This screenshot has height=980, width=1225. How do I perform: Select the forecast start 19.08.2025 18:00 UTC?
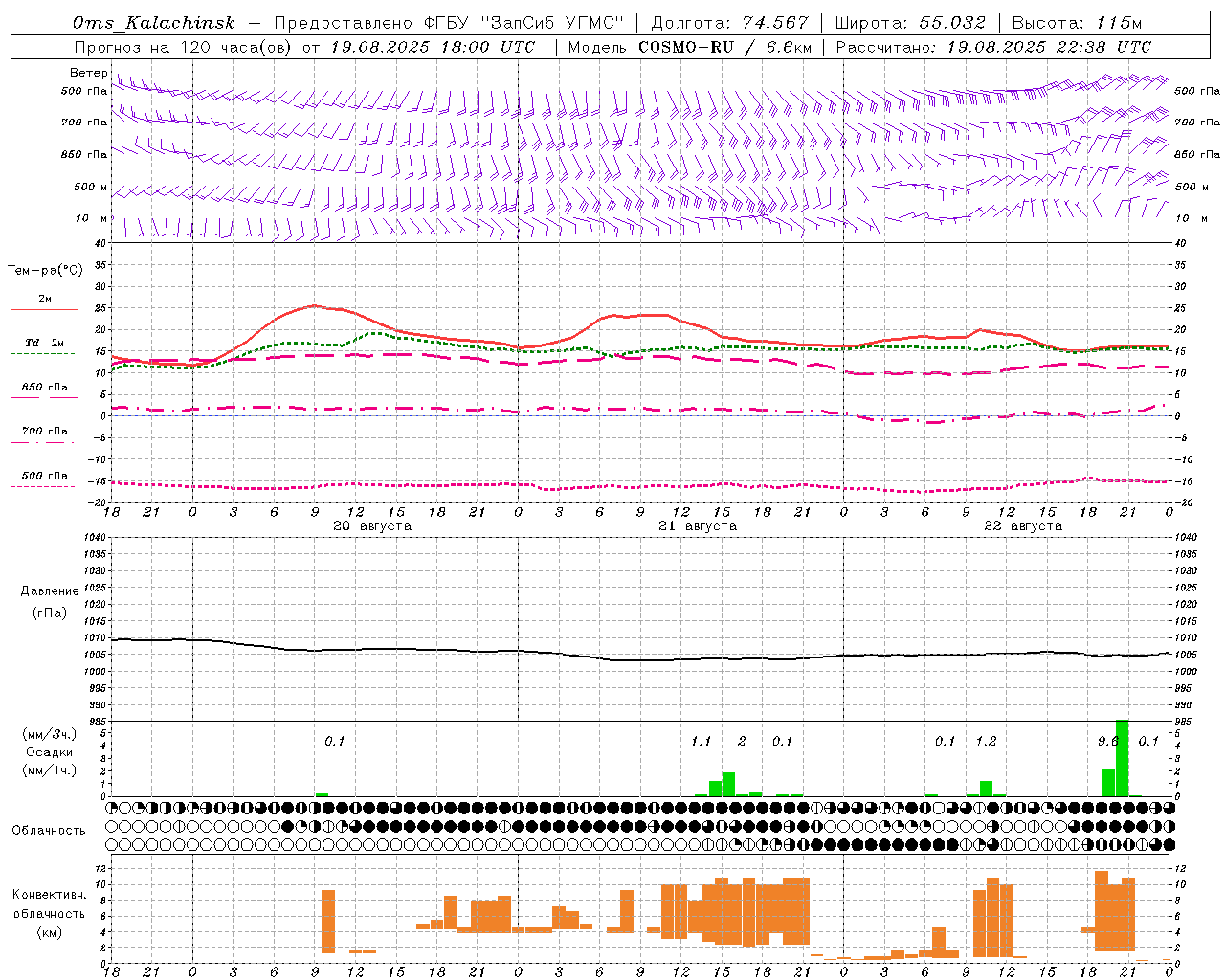click(434, 47)
